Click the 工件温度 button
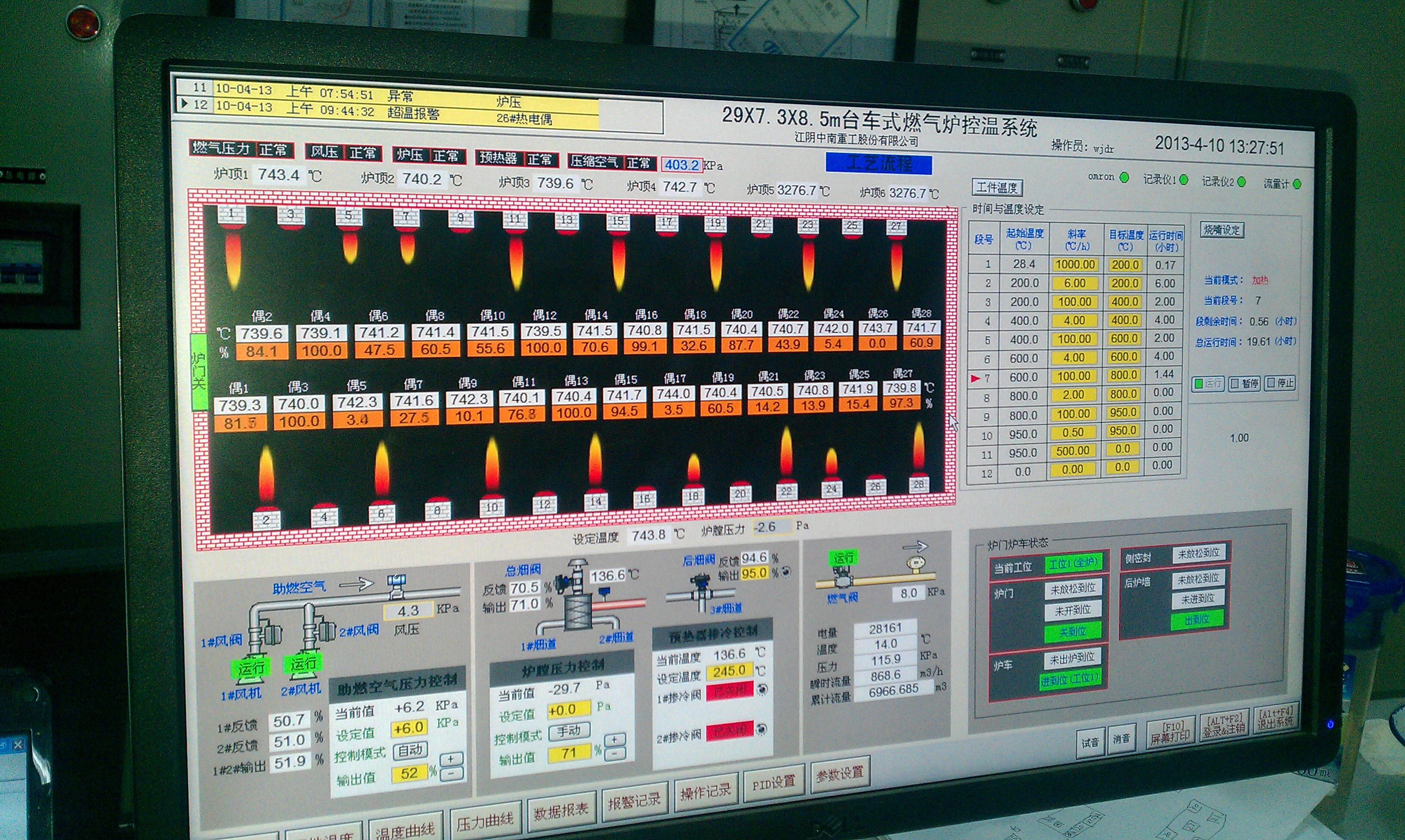Image resolution: width=1405 pixels, height=840 pixels. click(997, 187)
